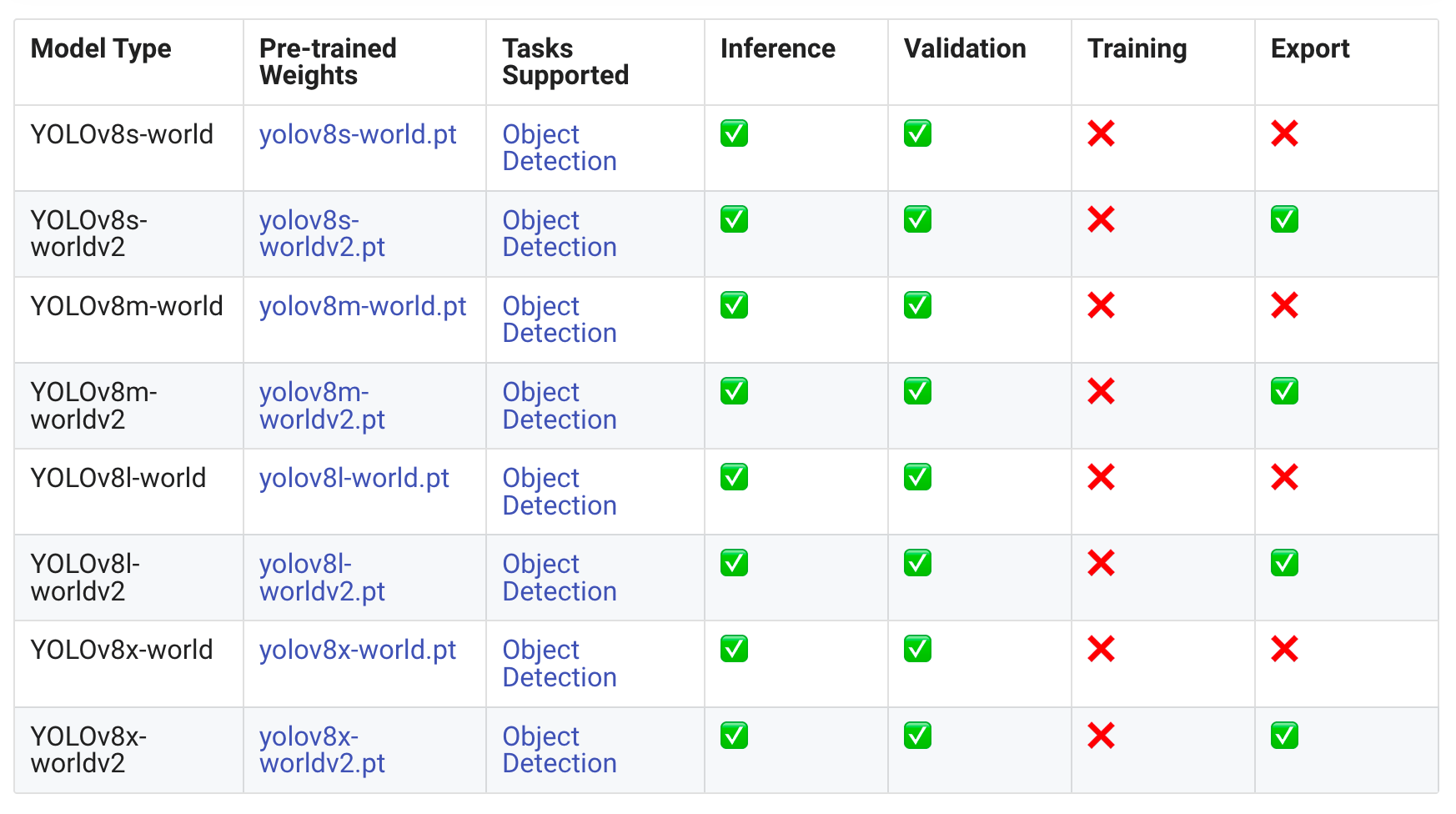Download the yolov8m-world.pt weights
This screenshot has width=1456, height=814.
point(363,306)
